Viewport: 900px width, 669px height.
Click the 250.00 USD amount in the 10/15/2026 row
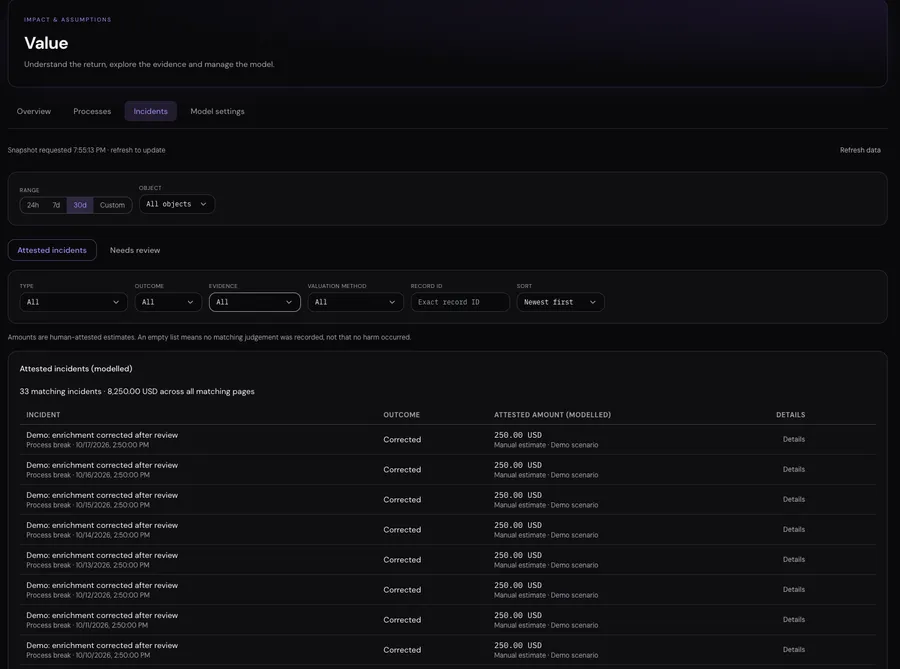(x=518, y=495)
